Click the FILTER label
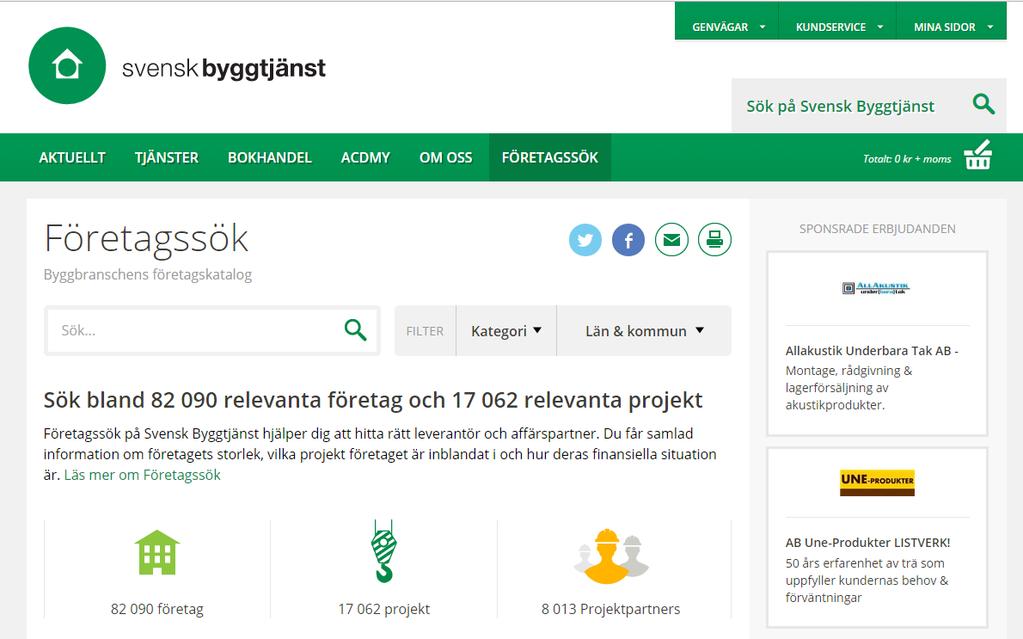Image resolution: width=1023 pixels, height=639 pixels. coord(425,331)
